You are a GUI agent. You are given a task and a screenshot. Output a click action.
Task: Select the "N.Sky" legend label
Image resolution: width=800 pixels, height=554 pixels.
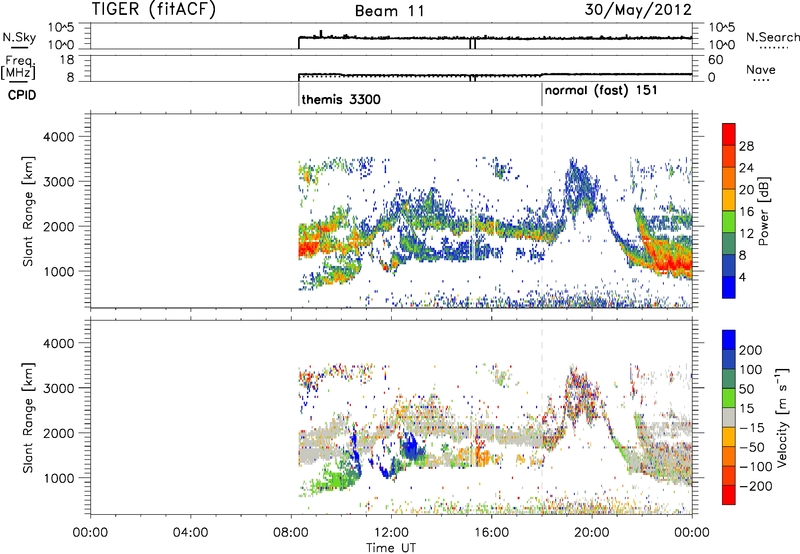point(19,37)
